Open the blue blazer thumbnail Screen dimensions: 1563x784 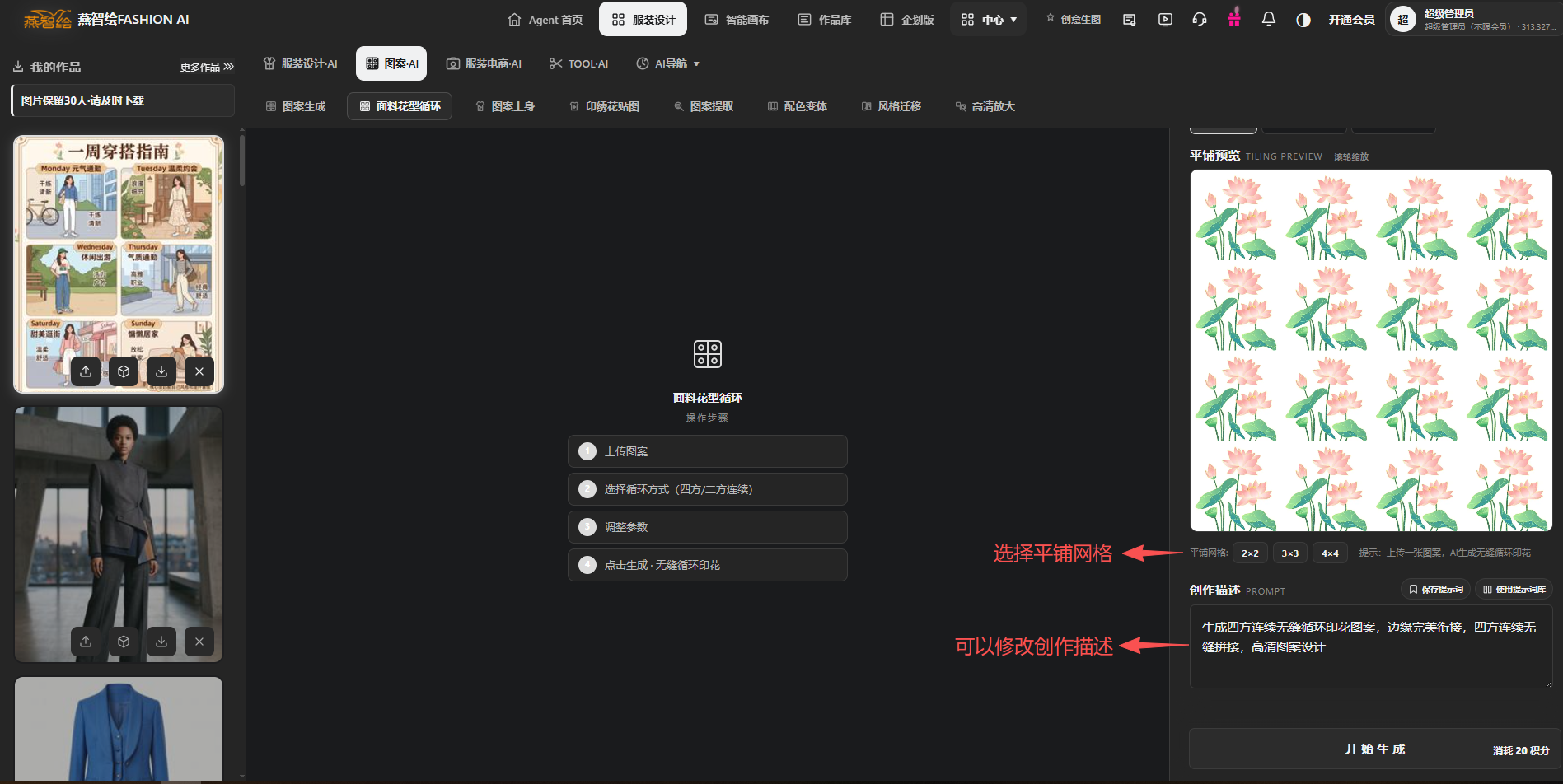point(119,729)
